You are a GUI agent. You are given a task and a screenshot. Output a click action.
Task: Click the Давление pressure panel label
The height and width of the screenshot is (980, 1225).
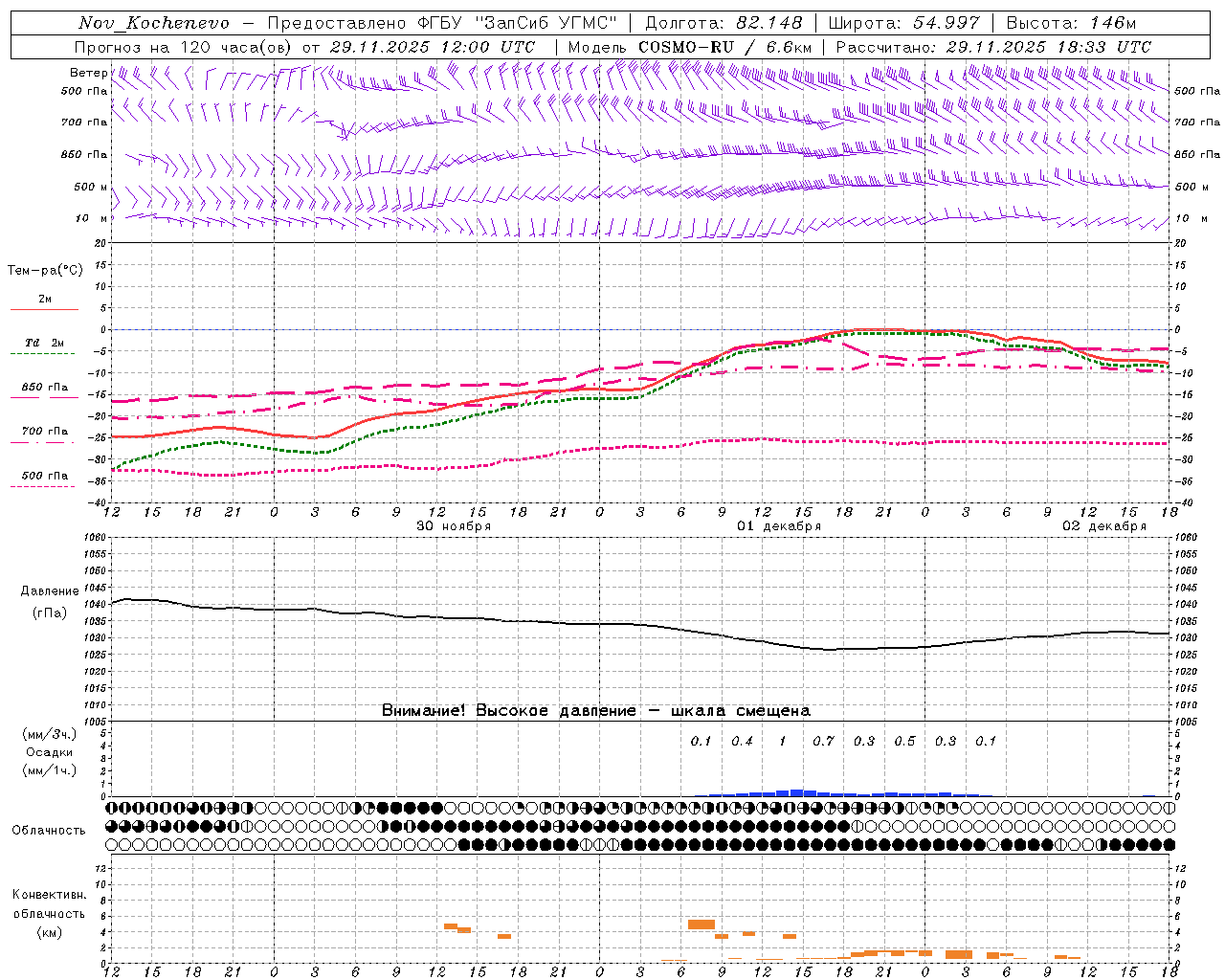point(50,591)
